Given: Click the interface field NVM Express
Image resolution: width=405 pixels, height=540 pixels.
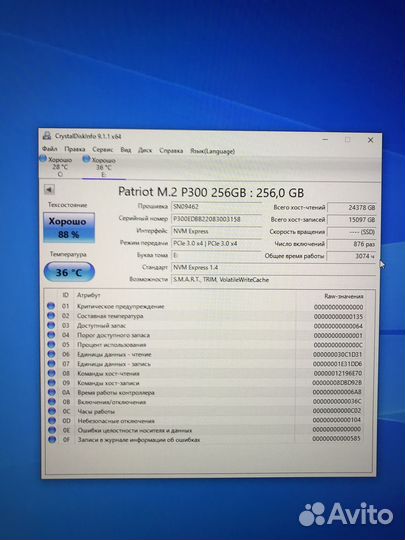Looking at the screenshot, I should 217,231.
